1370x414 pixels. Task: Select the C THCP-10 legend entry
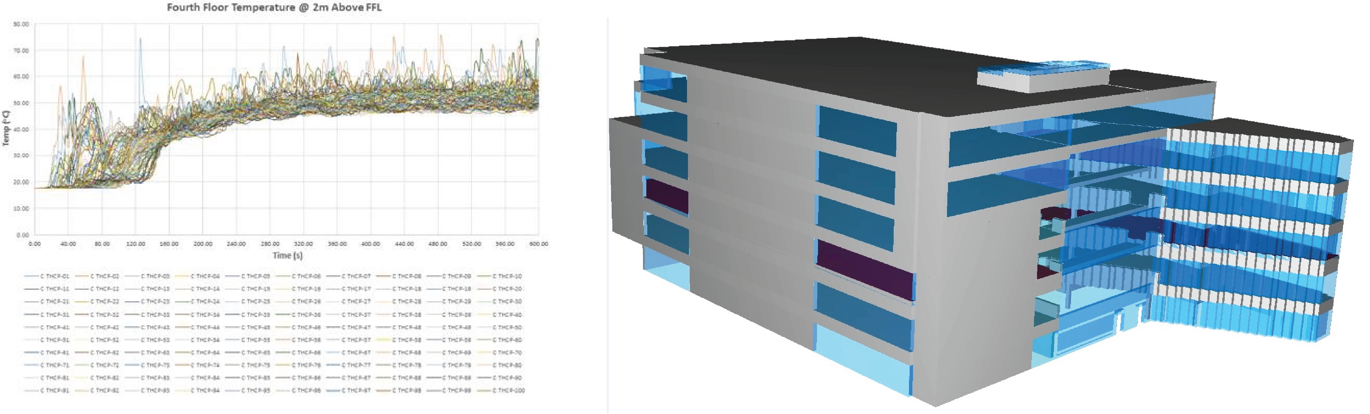[509, 275]
